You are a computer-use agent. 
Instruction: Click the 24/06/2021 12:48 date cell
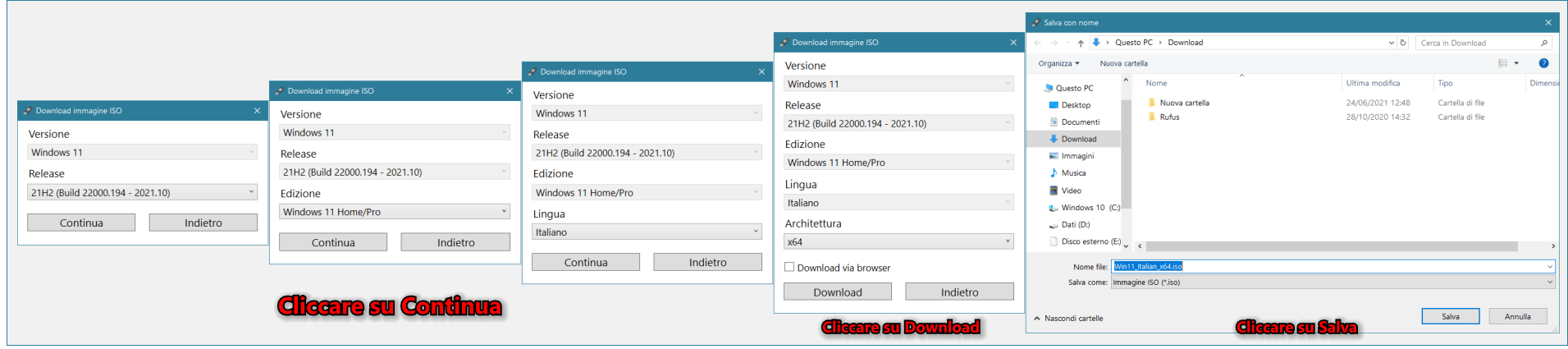point(1378,103)
